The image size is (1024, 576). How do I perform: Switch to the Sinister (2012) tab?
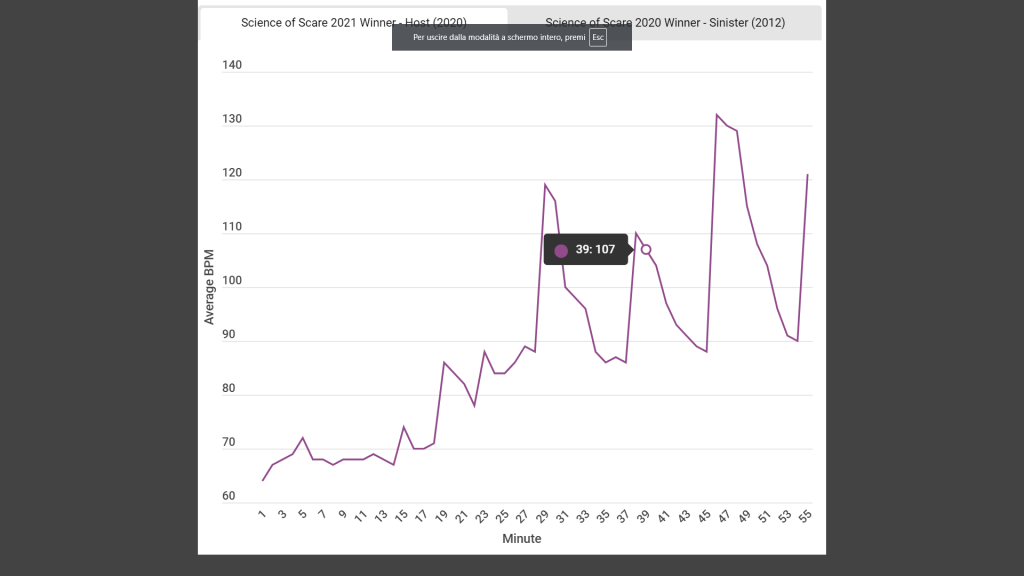point(665,22)
